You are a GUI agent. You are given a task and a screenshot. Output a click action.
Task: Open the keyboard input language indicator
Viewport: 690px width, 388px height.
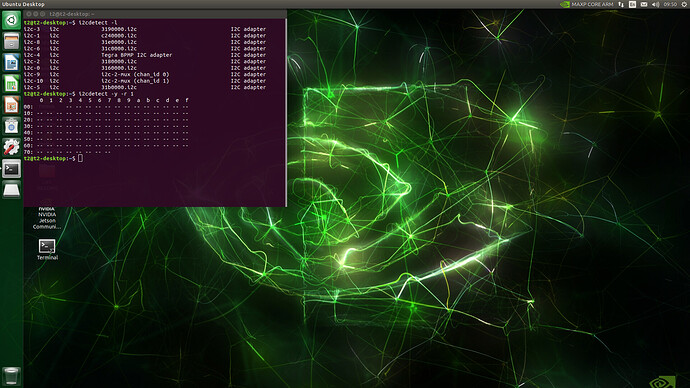point(632,4)
